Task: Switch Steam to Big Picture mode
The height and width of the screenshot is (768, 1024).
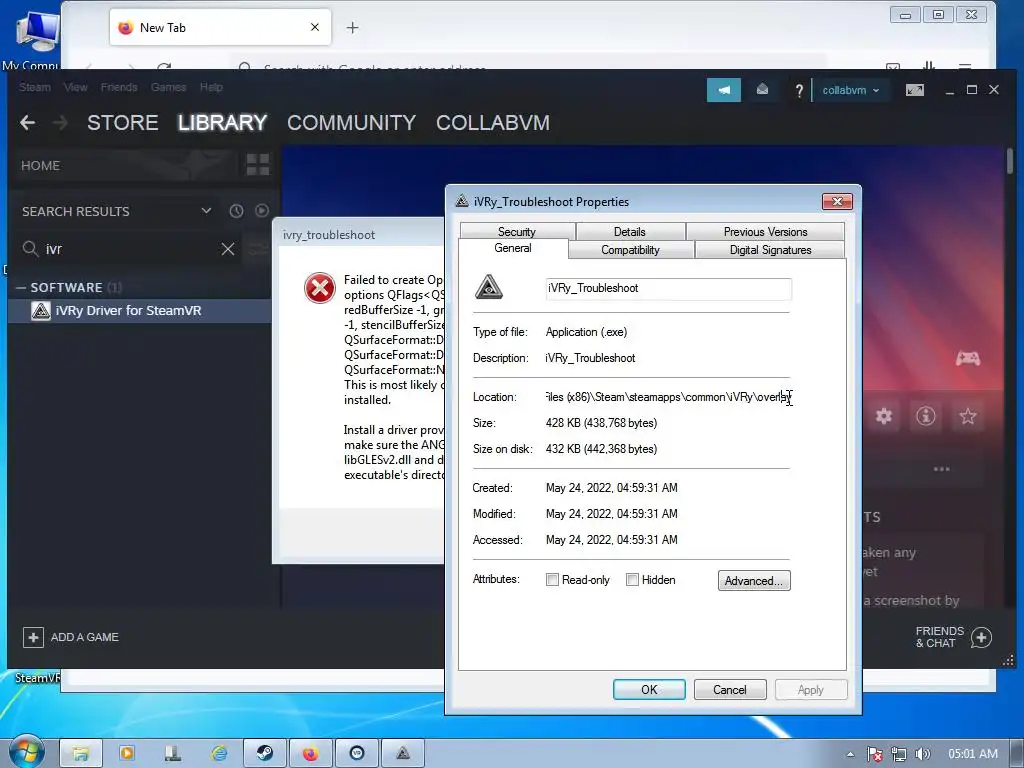Action: click(914, 90)
